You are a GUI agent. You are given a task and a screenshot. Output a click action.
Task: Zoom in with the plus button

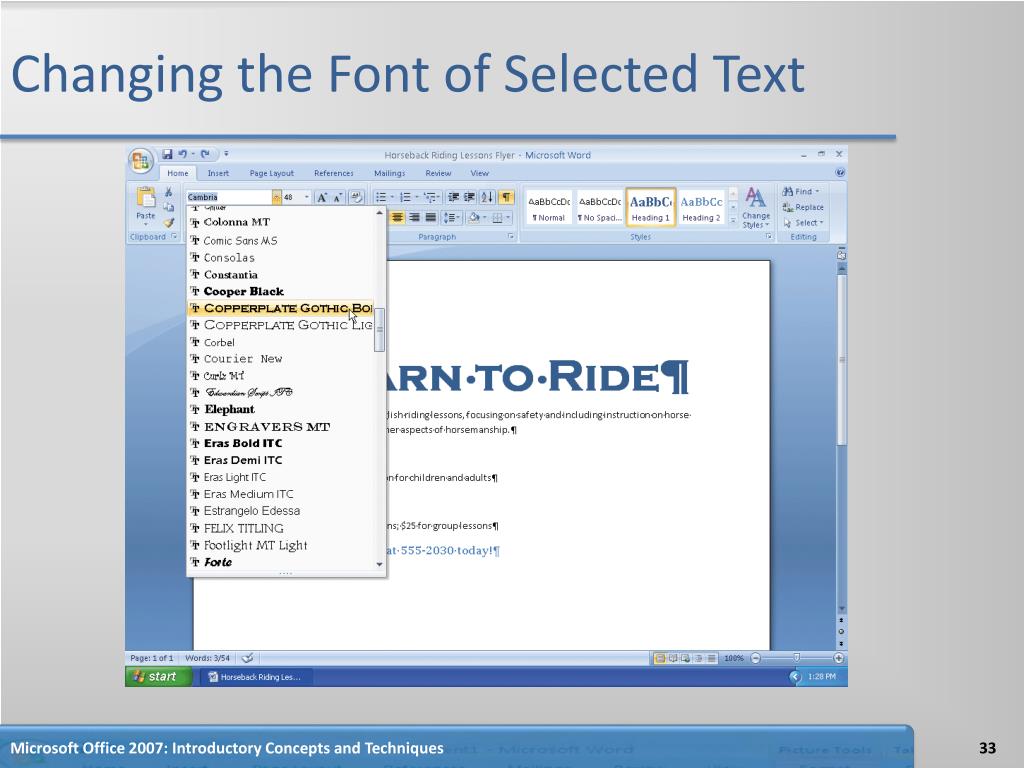click(x=839, y=658)
